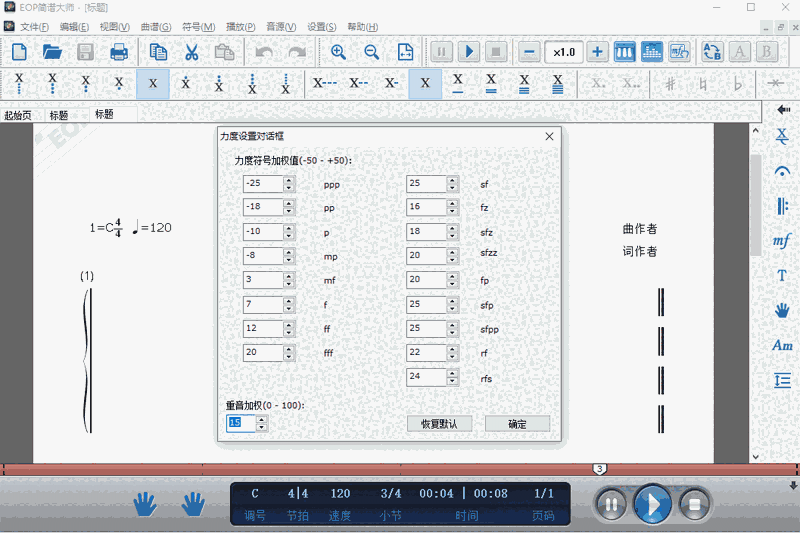Click the fermata icon in right sidebar

782,171
